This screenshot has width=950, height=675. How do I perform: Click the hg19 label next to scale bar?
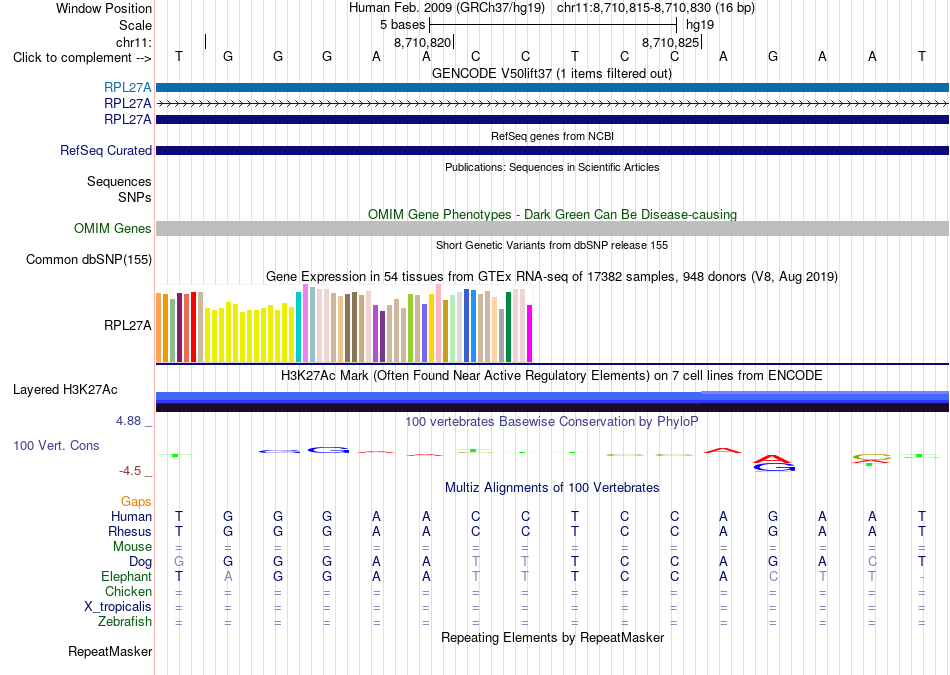pos(700,25)
